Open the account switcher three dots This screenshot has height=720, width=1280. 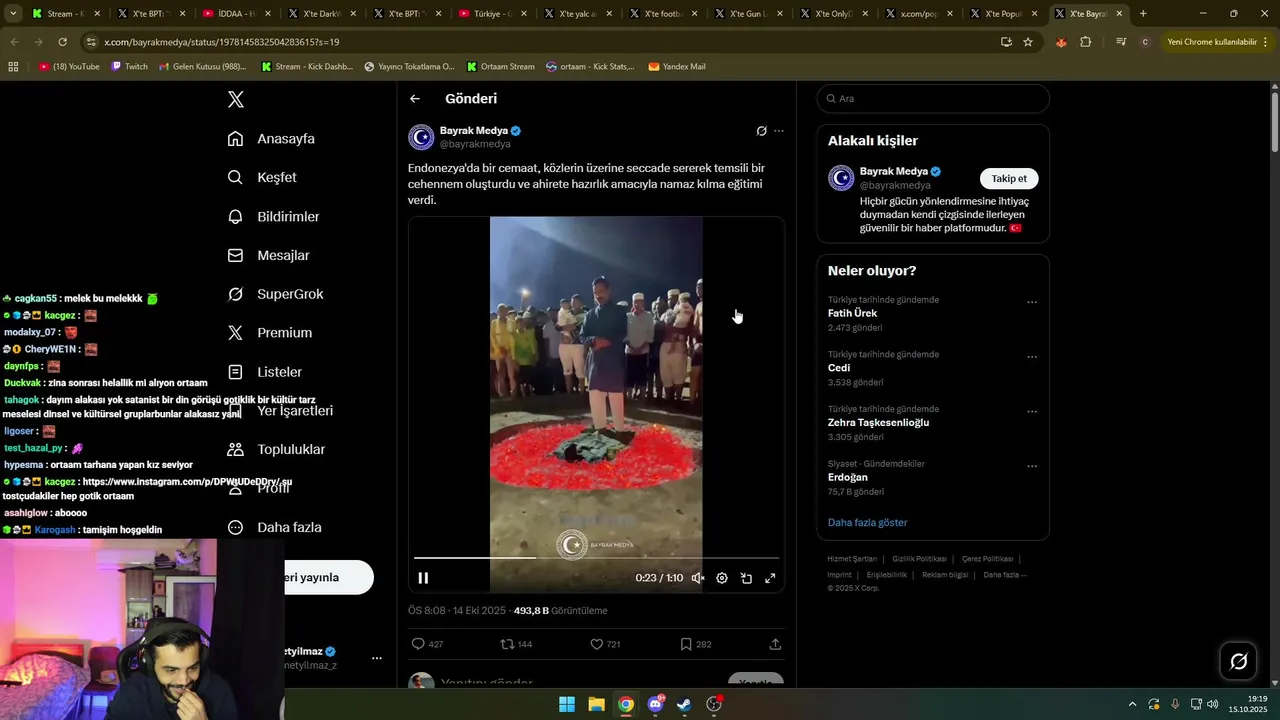click(377, 658)
